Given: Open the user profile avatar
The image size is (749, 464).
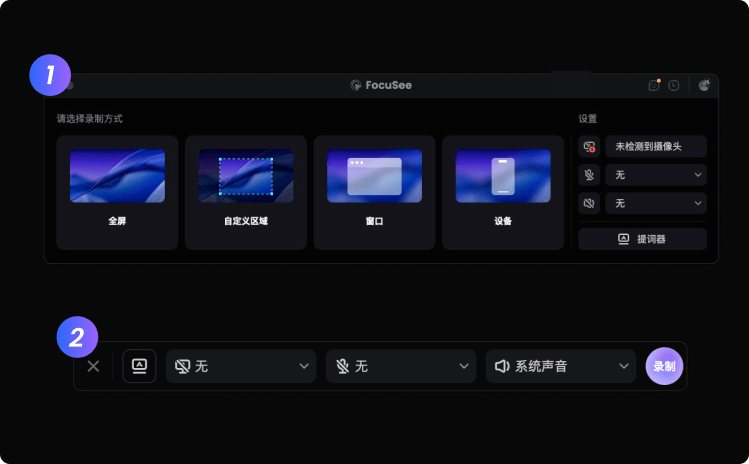Looking at the screenshot, I should pos(704,85).
